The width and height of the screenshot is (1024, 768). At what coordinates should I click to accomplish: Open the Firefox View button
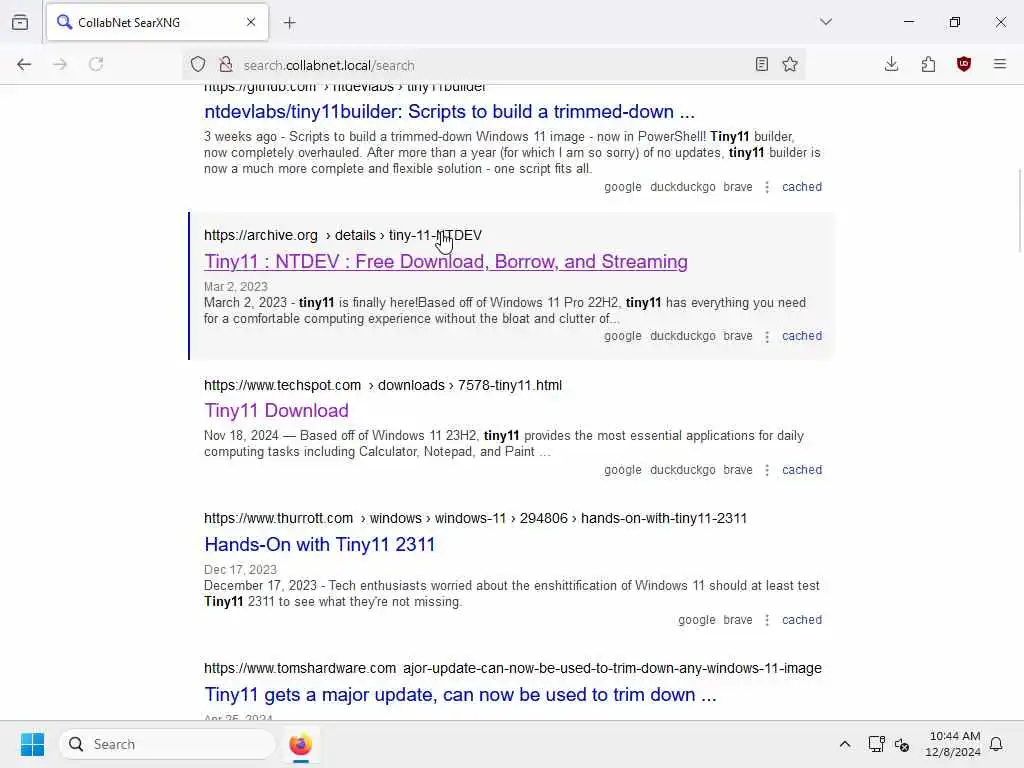coord(20,22)
